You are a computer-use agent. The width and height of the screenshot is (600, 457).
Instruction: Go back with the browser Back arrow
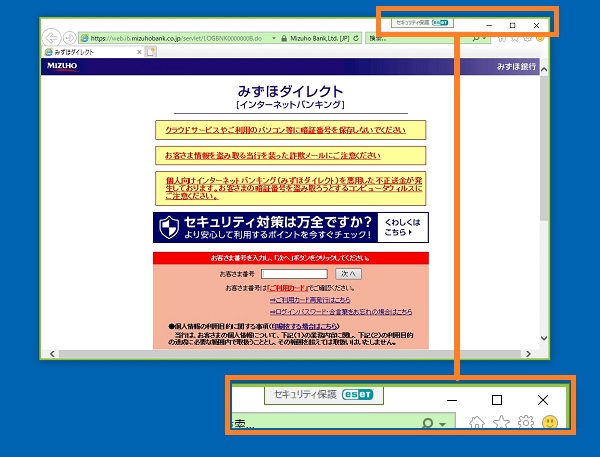(52, 38)
